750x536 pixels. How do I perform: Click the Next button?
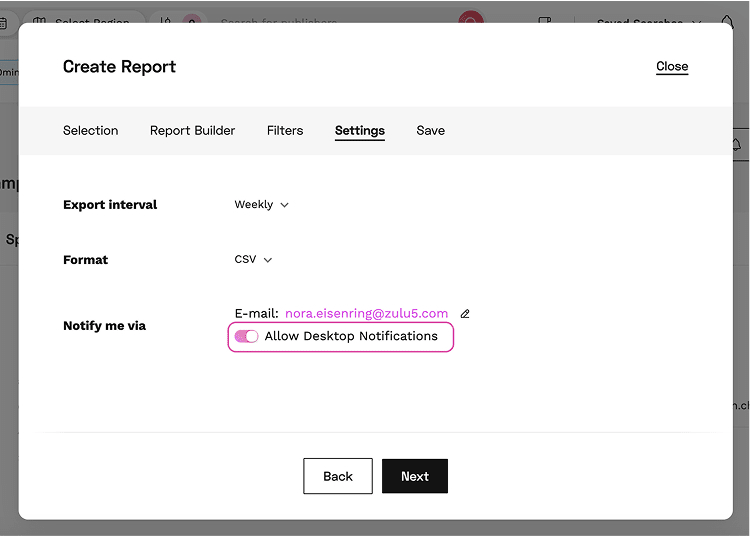coord(415,477)
